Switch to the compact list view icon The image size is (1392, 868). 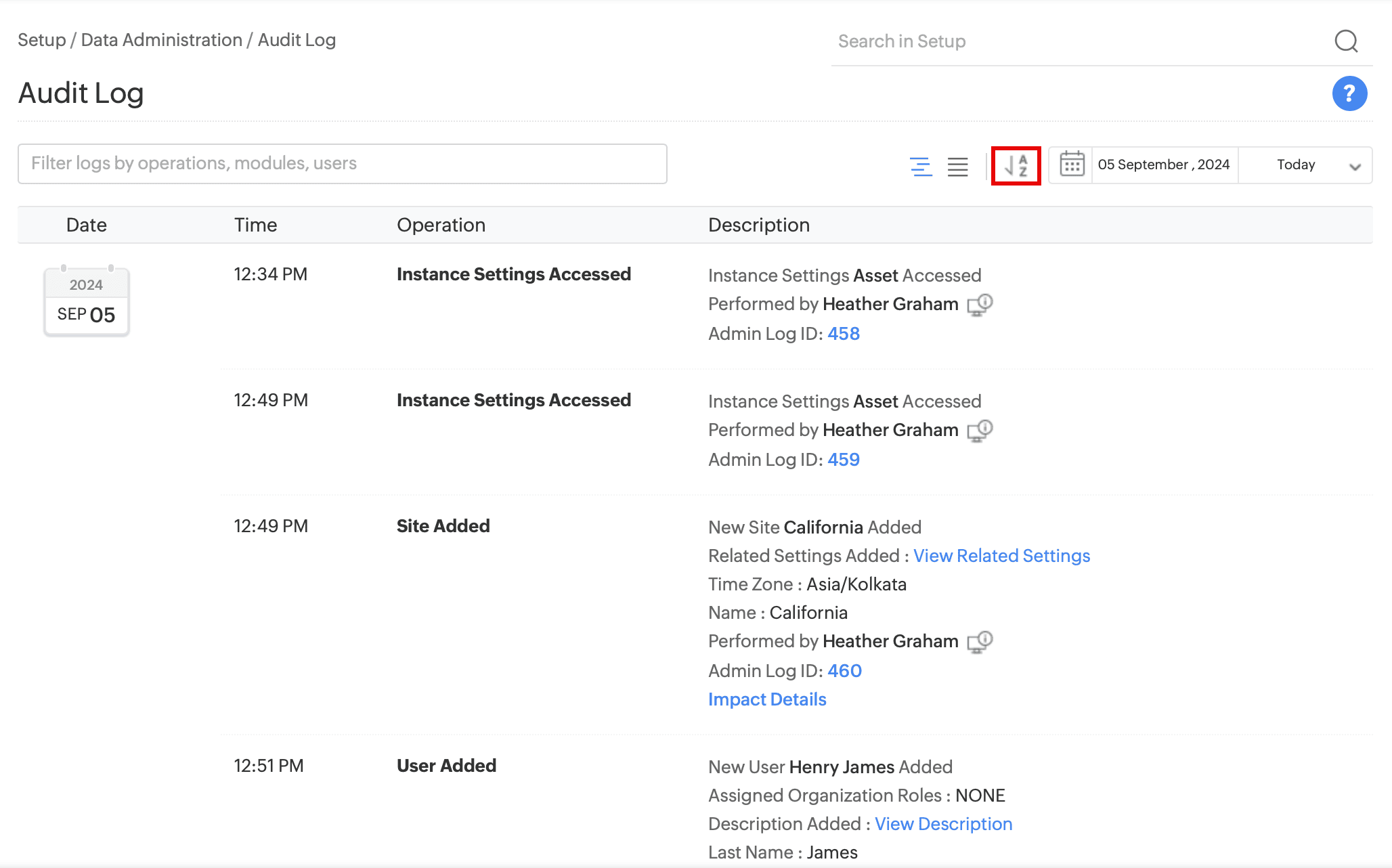(x=957, y=166)
